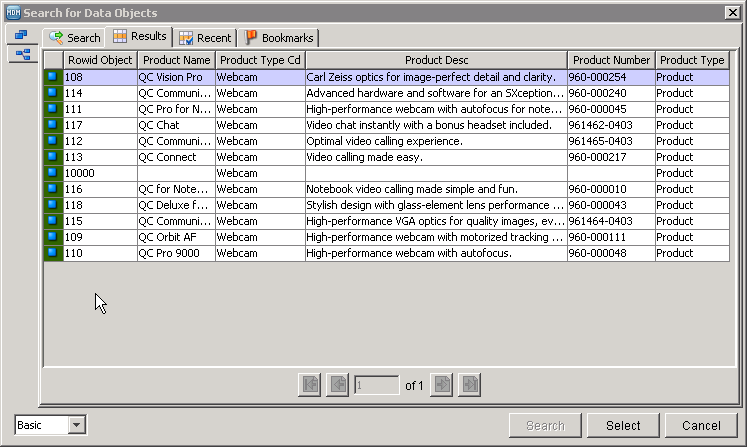
Task: Click the Cancel button
Action: (701, 426)
